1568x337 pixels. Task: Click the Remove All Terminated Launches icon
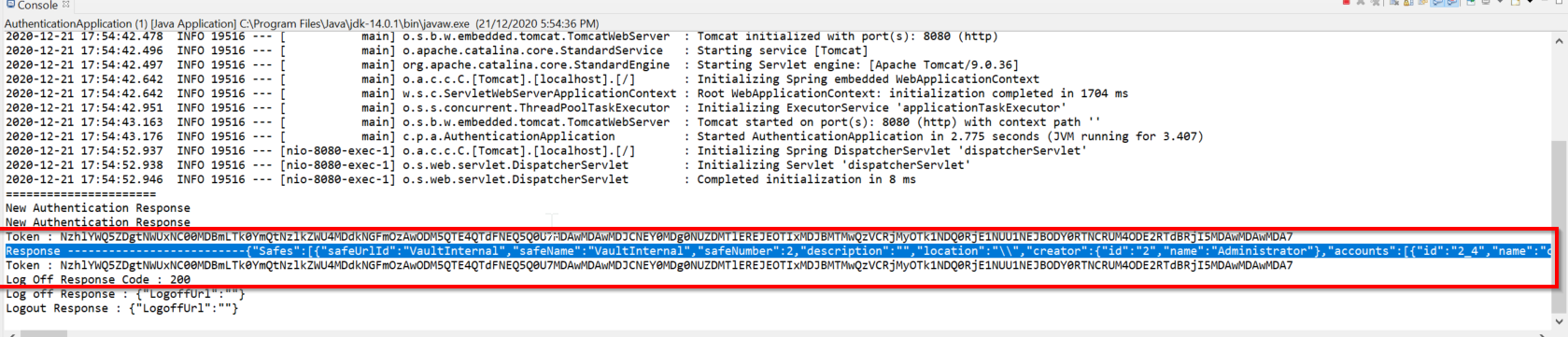click(x=1376, y=3)
